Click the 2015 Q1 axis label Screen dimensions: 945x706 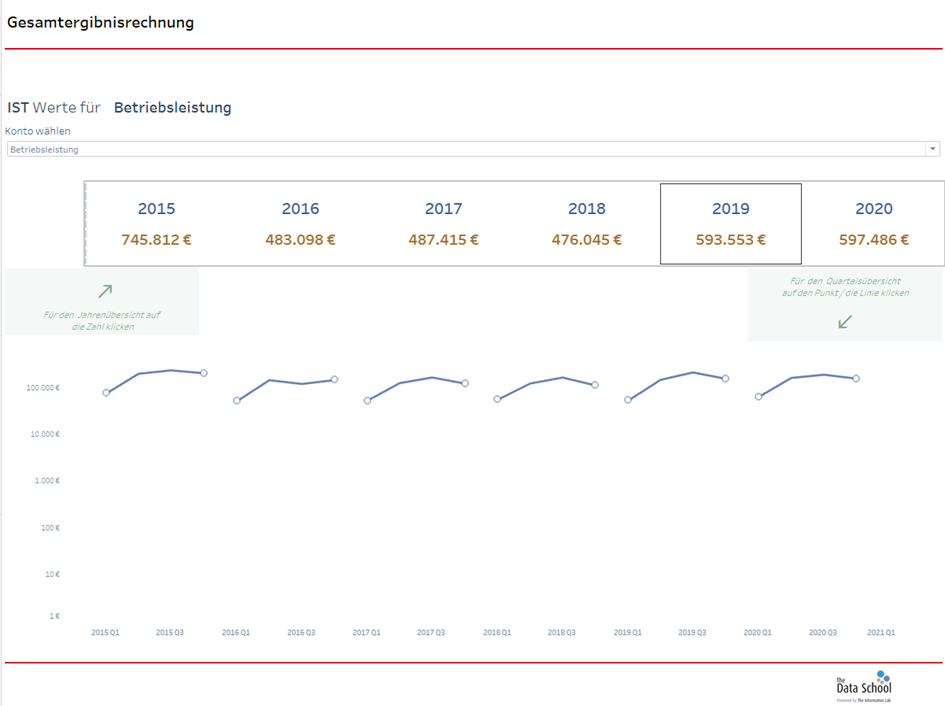(105, 632)
